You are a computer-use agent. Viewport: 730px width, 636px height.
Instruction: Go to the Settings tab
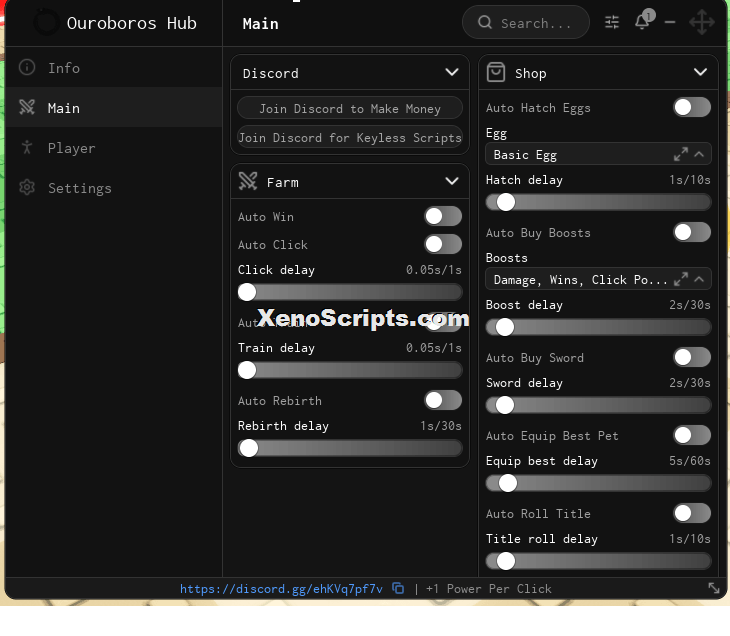[114, 188]
